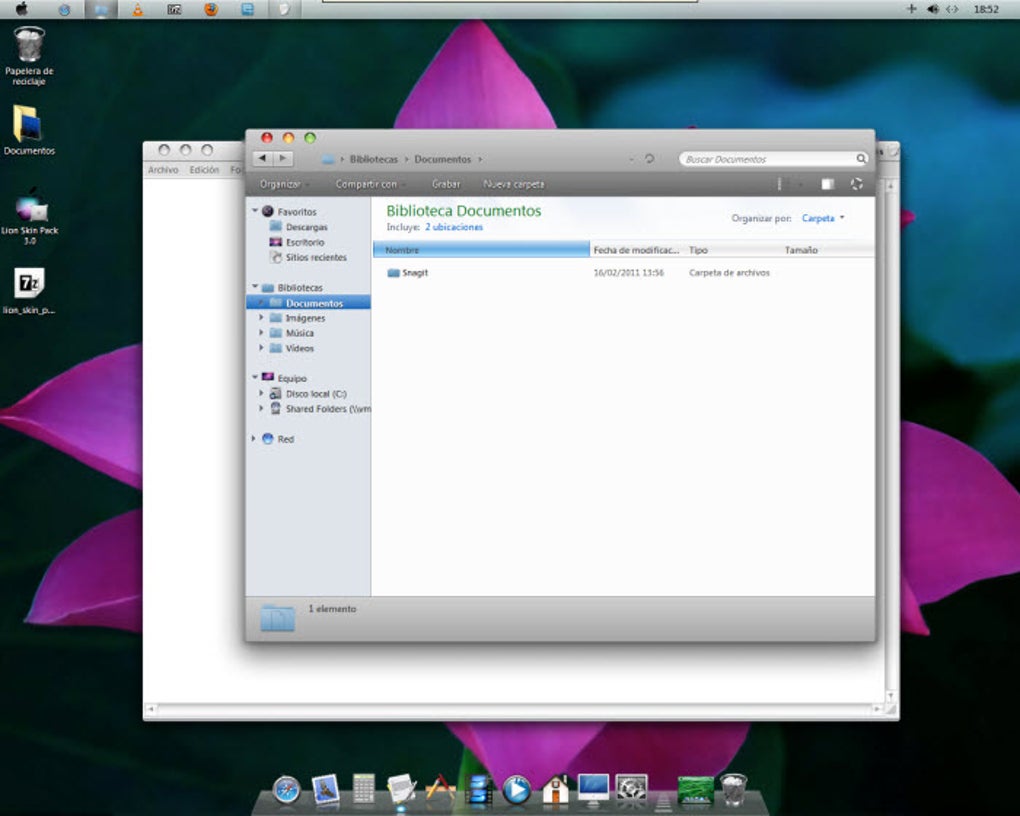Toggle the preview pane icon
Screen dimensions: 1020x816
tap(827, 184)
